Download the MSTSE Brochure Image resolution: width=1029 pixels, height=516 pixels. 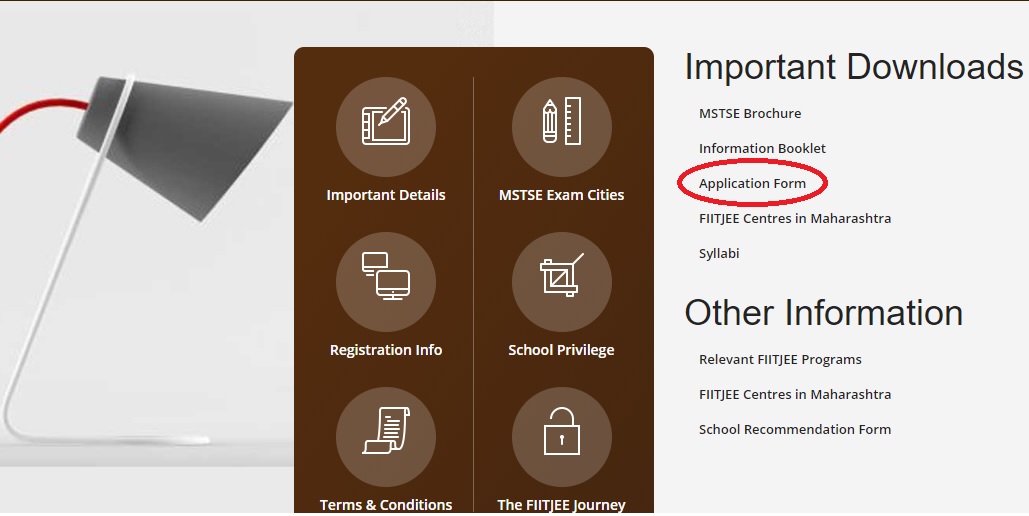[x=750, y=114]
